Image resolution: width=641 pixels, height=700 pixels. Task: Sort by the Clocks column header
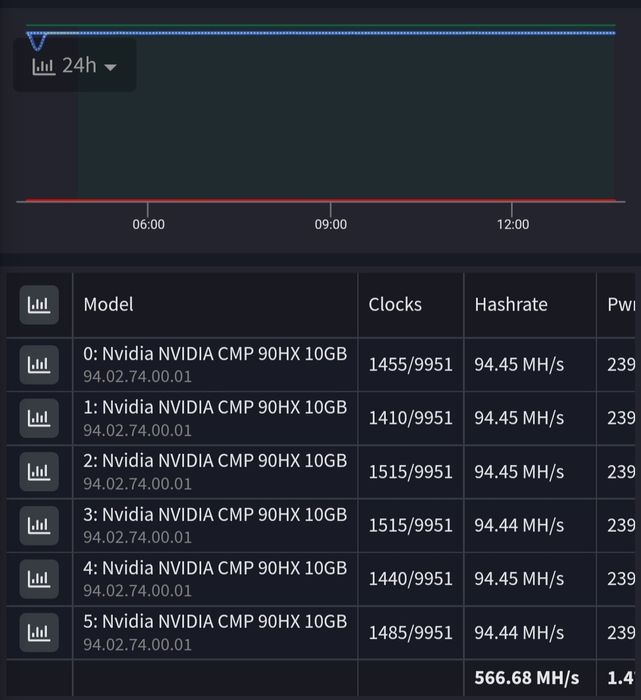pyautogui.click(x=395, y=304)
